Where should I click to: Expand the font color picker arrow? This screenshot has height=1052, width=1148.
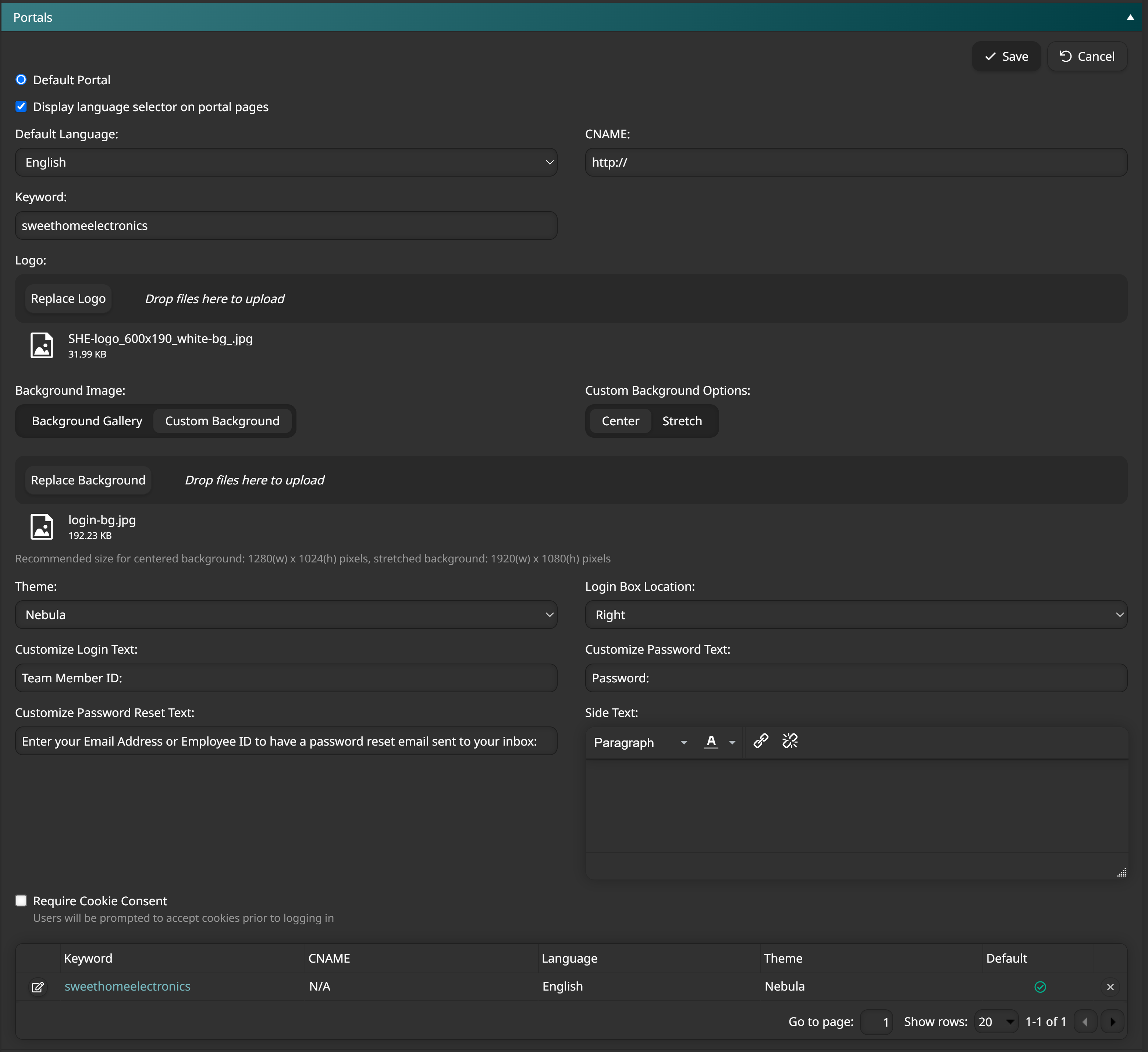732,742
